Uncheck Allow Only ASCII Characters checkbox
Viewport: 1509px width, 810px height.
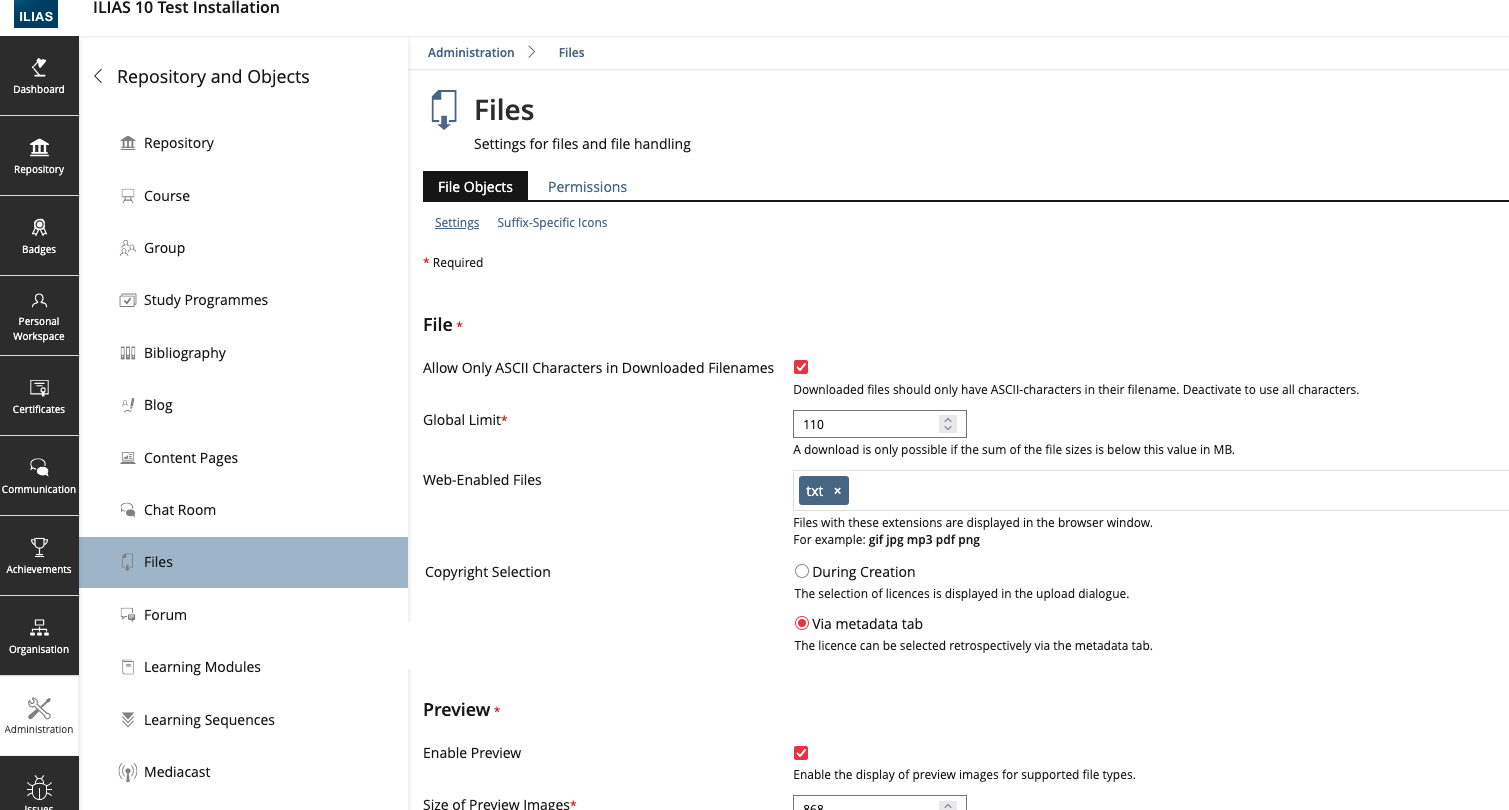[x=801, y=368]
